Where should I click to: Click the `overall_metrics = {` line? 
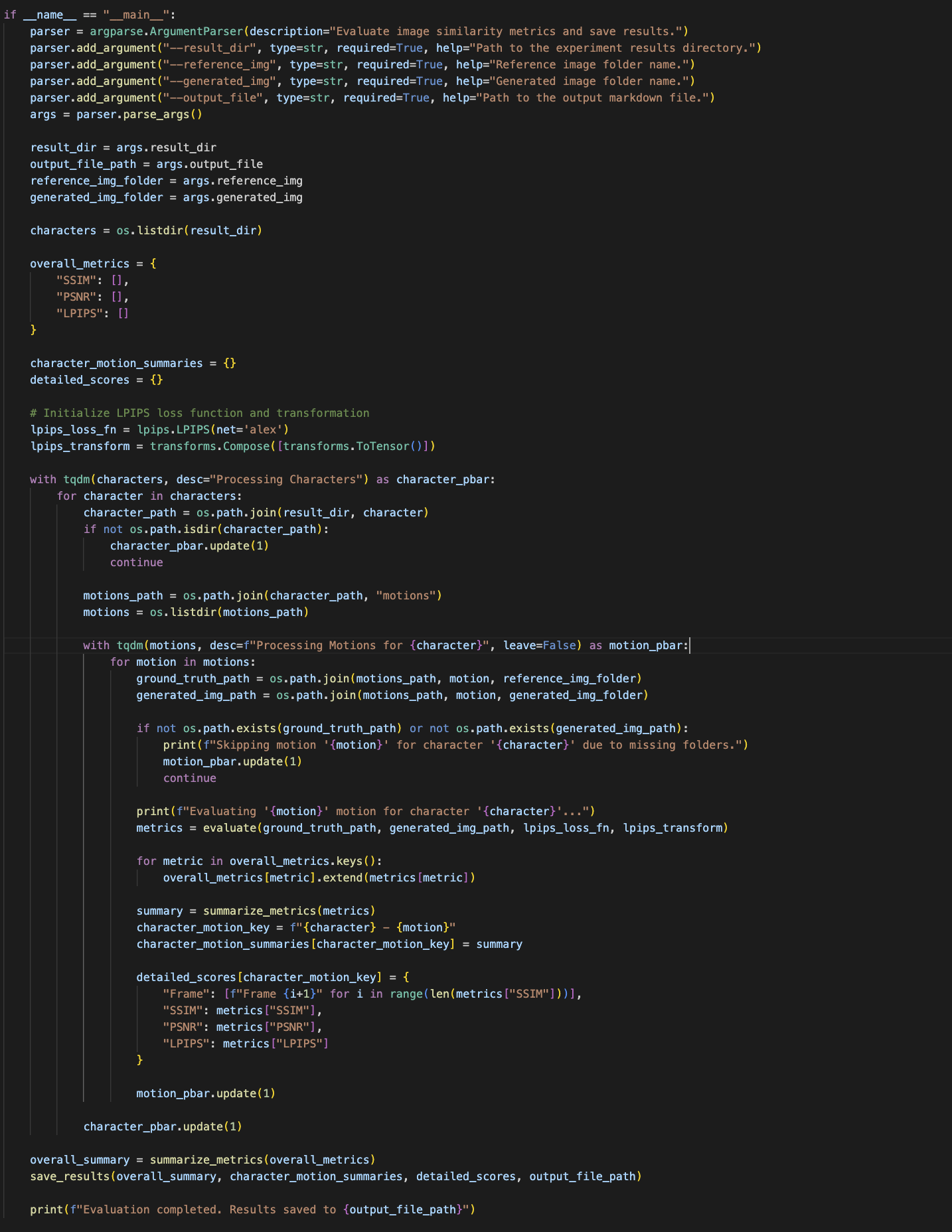pos(93,264)
